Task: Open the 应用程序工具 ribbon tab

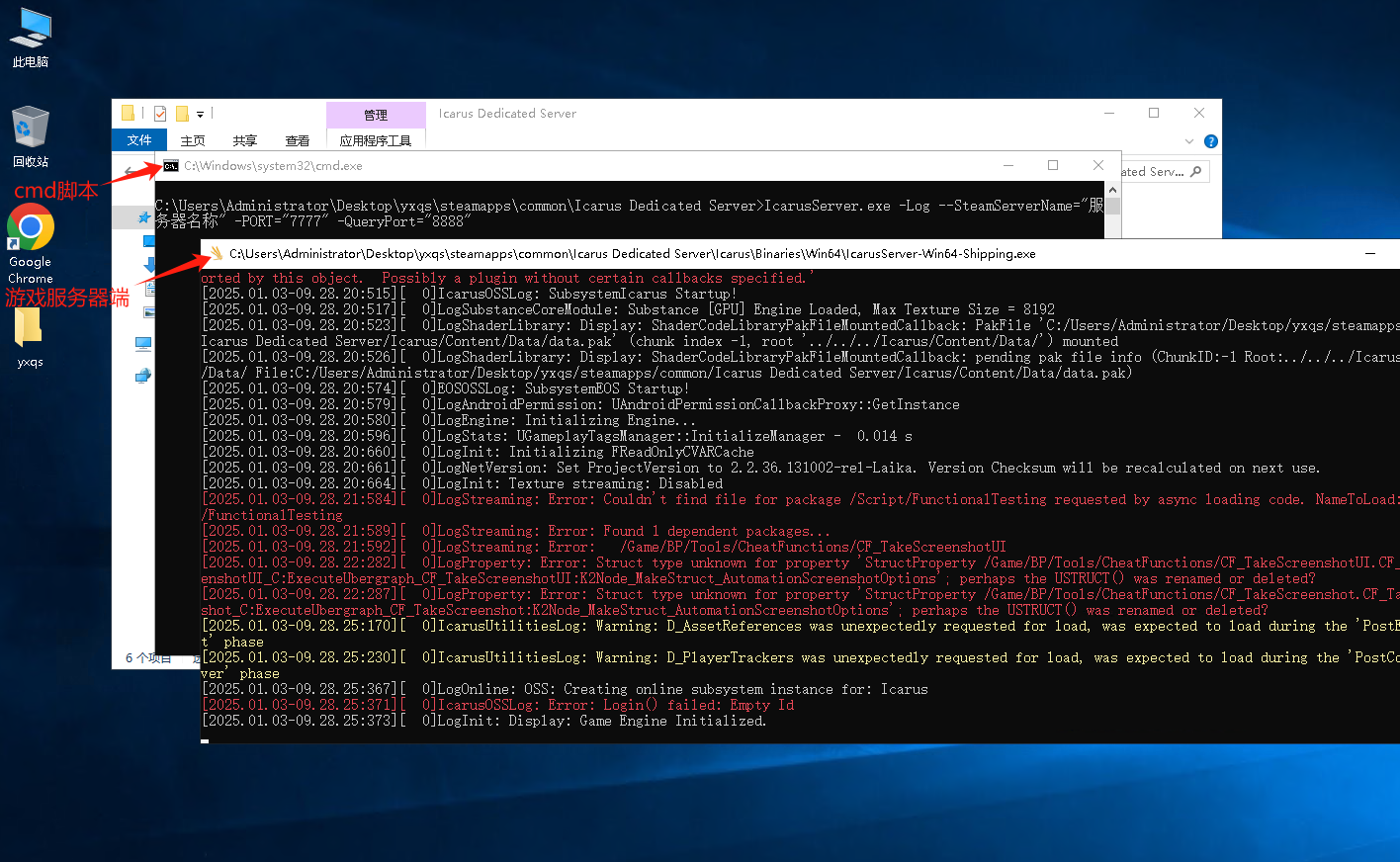Action: point(376,140)
